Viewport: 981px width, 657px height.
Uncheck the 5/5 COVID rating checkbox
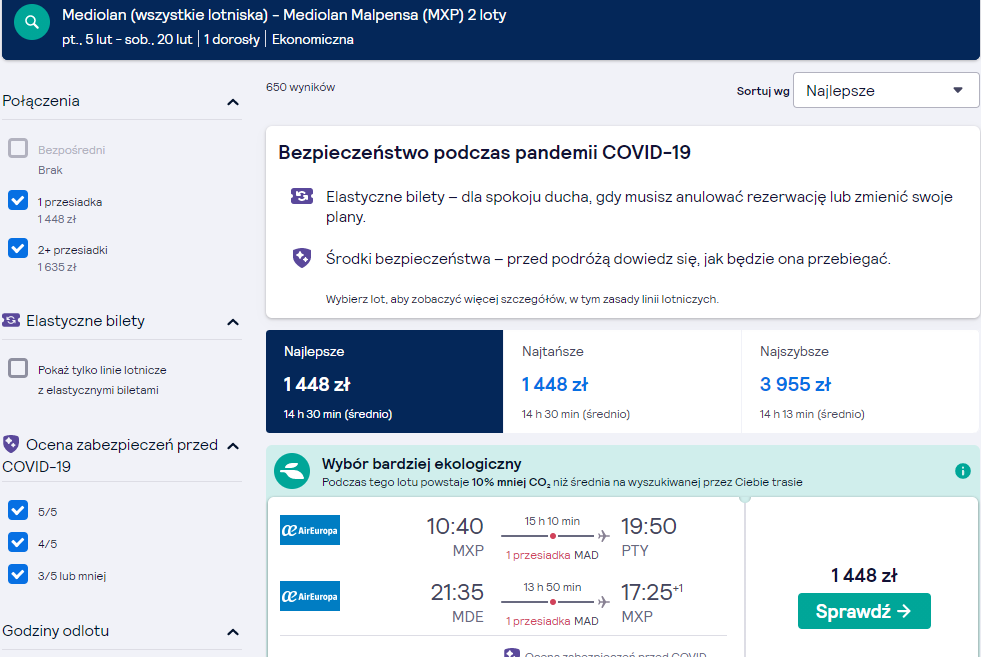(x=18, y=510)
